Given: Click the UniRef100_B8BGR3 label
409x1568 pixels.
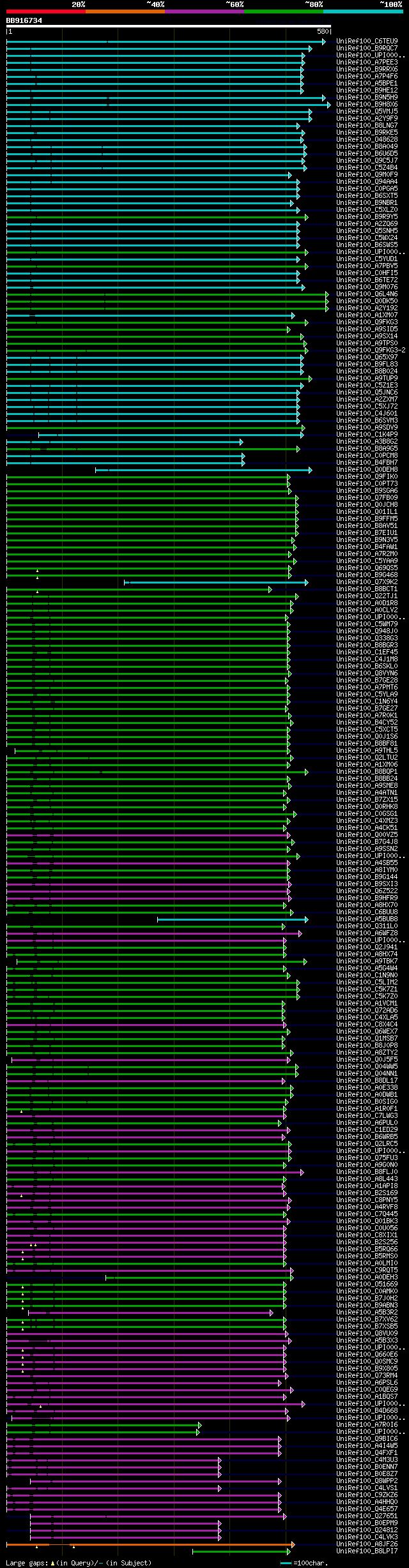Looking at the screenshot, I should coord(367,645).
